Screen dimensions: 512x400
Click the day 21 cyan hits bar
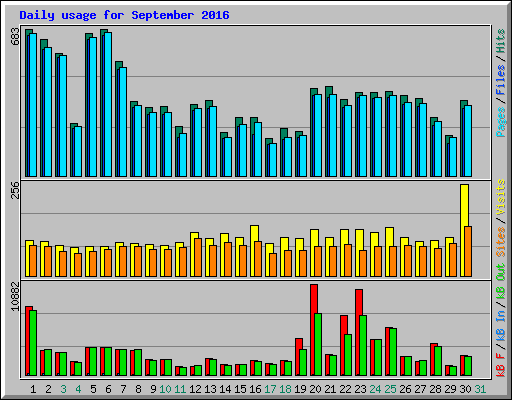pyautogui.click(x=333, y=135)
